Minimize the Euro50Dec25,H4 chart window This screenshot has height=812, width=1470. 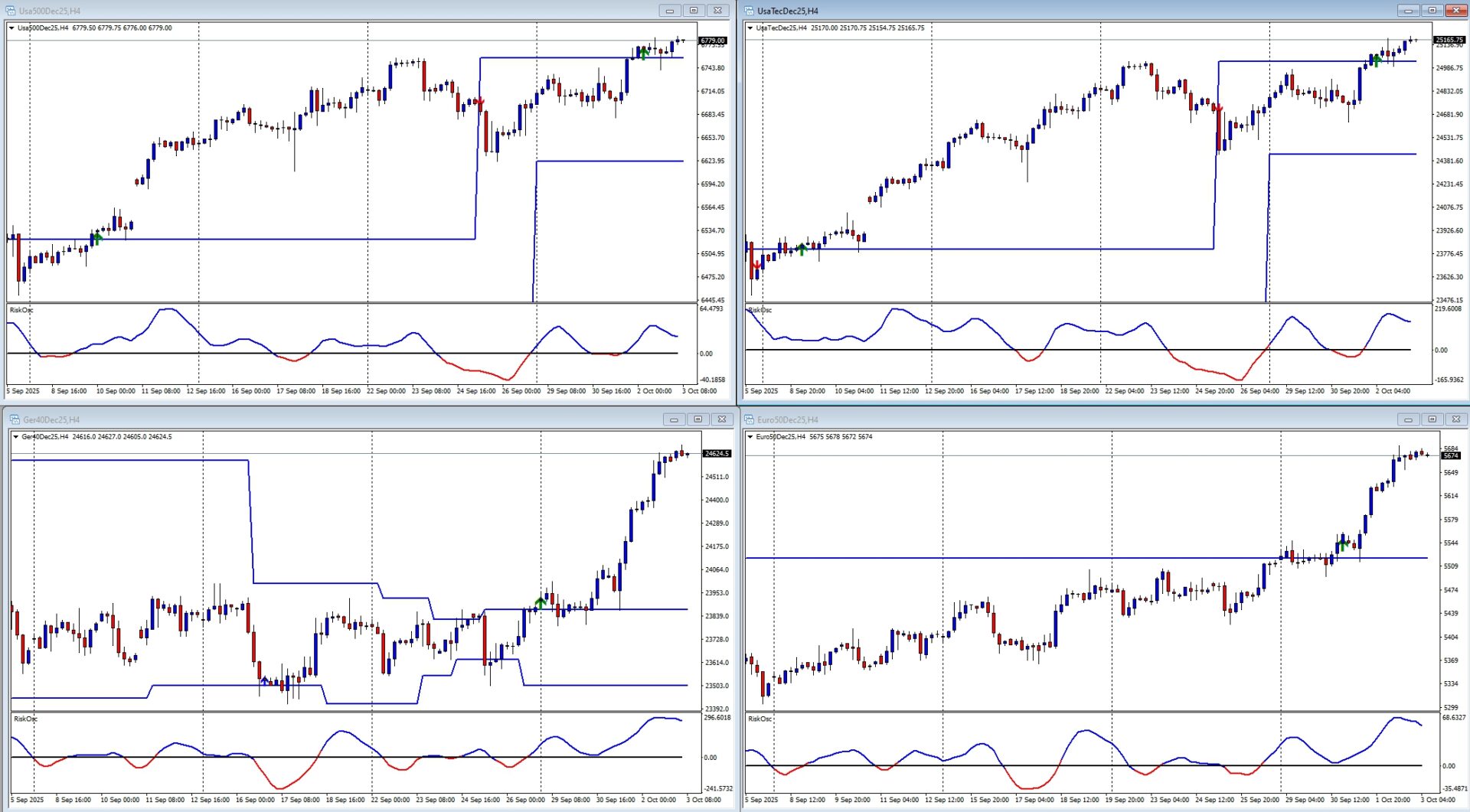point(1407,419)
